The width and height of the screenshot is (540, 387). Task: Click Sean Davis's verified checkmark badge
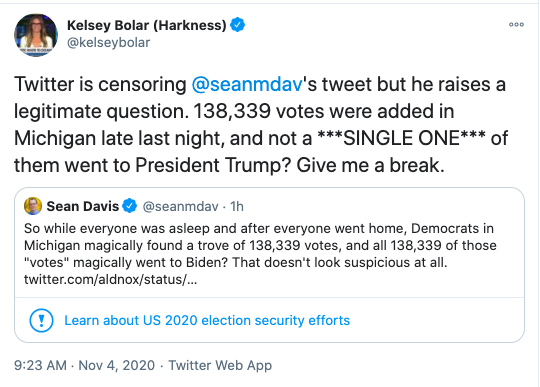point(129,206)
